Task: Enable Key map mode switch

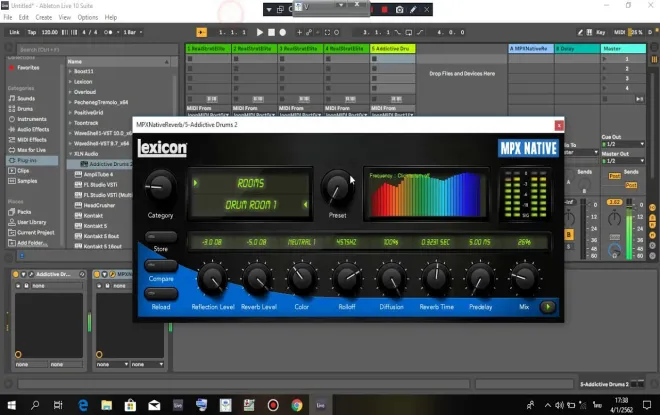Action: [601, 32]
